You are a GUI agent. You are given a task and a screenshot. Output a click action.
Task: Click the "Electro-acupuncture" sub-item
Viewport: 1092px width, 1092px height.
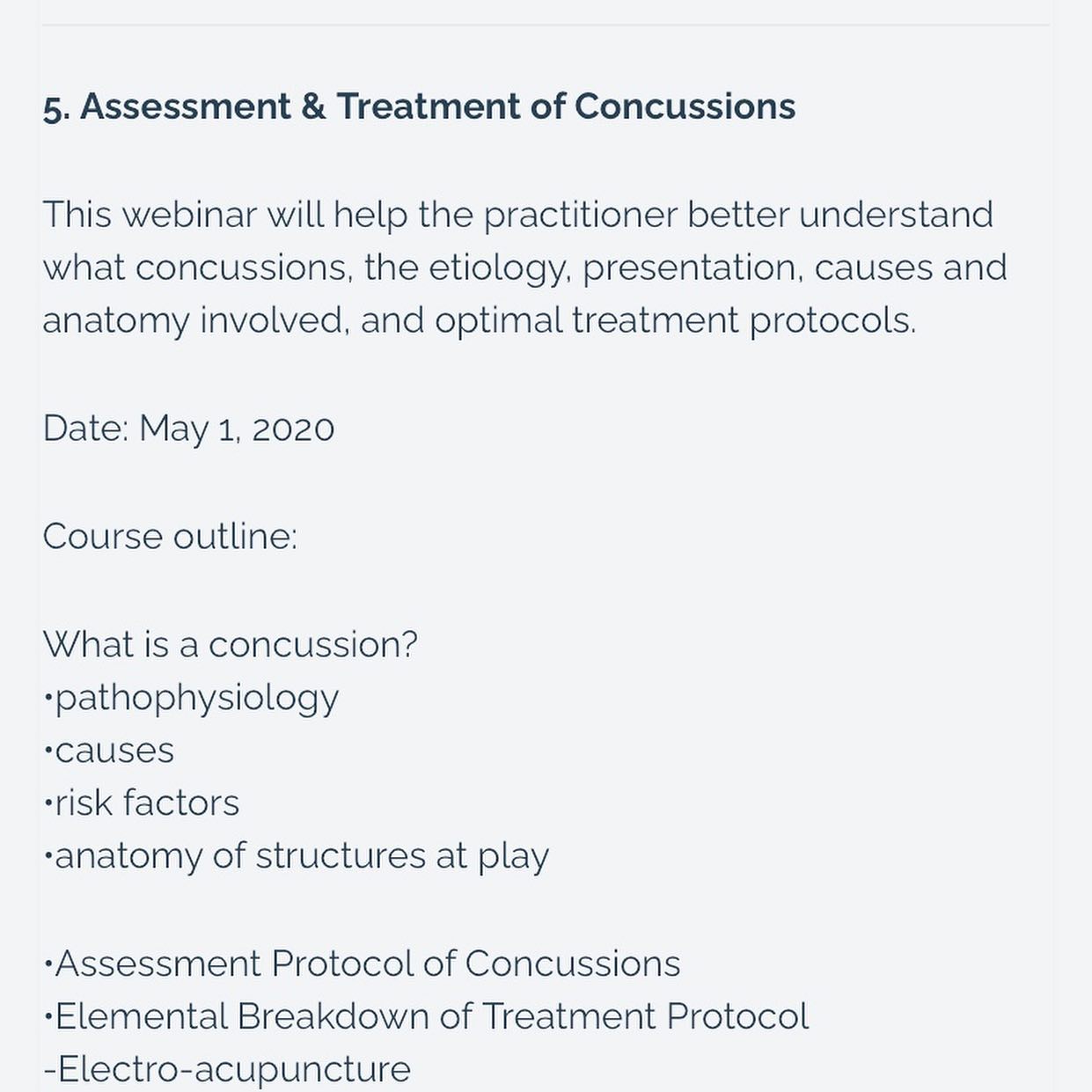(232, 1070)
